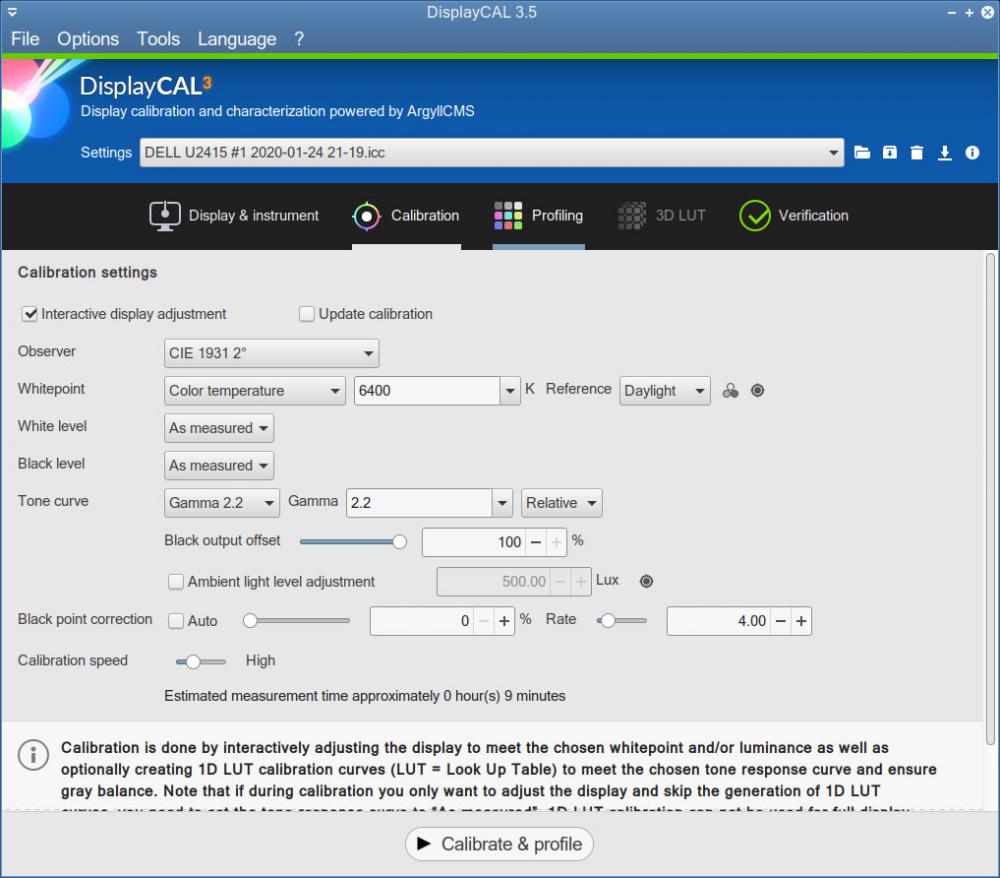The width and height of the screenshot is (1000, 878).
Task: Click the color temperature 6400 field
Action: coord(427,391)
